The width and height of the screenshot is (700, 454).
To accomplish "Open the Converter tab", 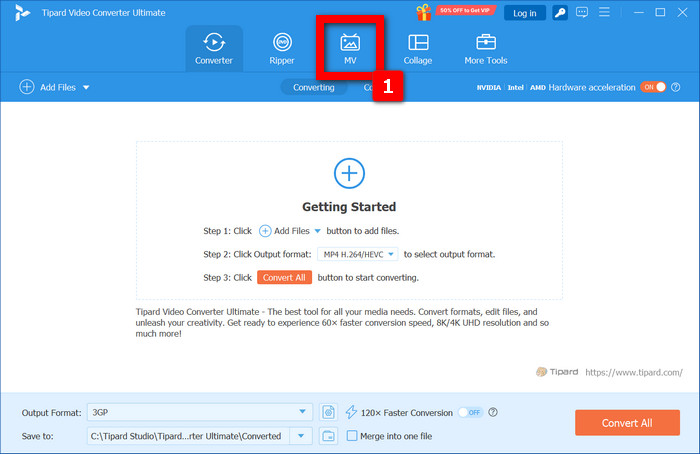I will 214,49.
